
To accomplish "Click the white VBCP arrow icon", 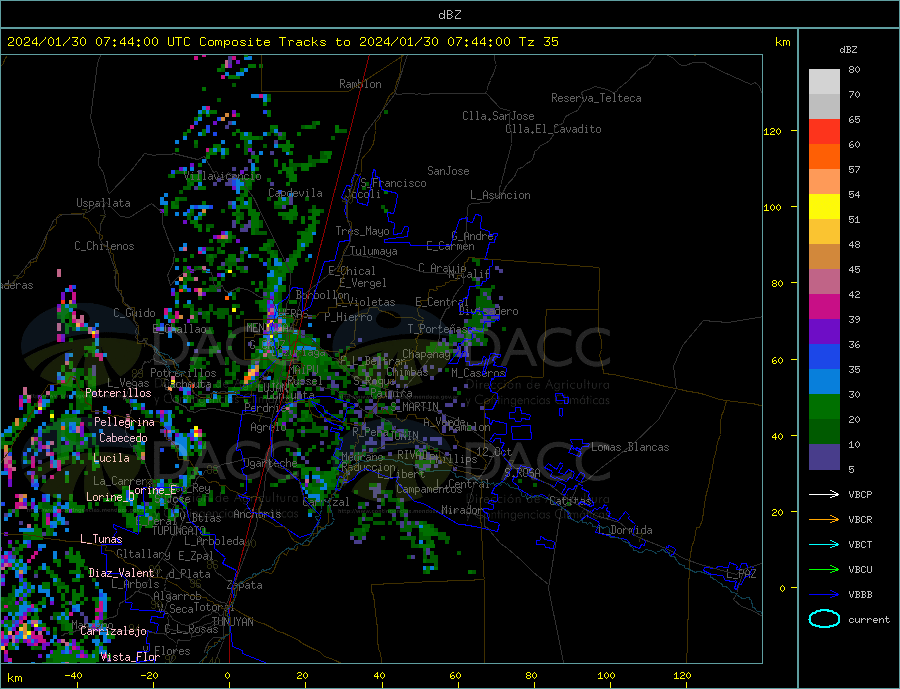I will click(x=824, y=494).
